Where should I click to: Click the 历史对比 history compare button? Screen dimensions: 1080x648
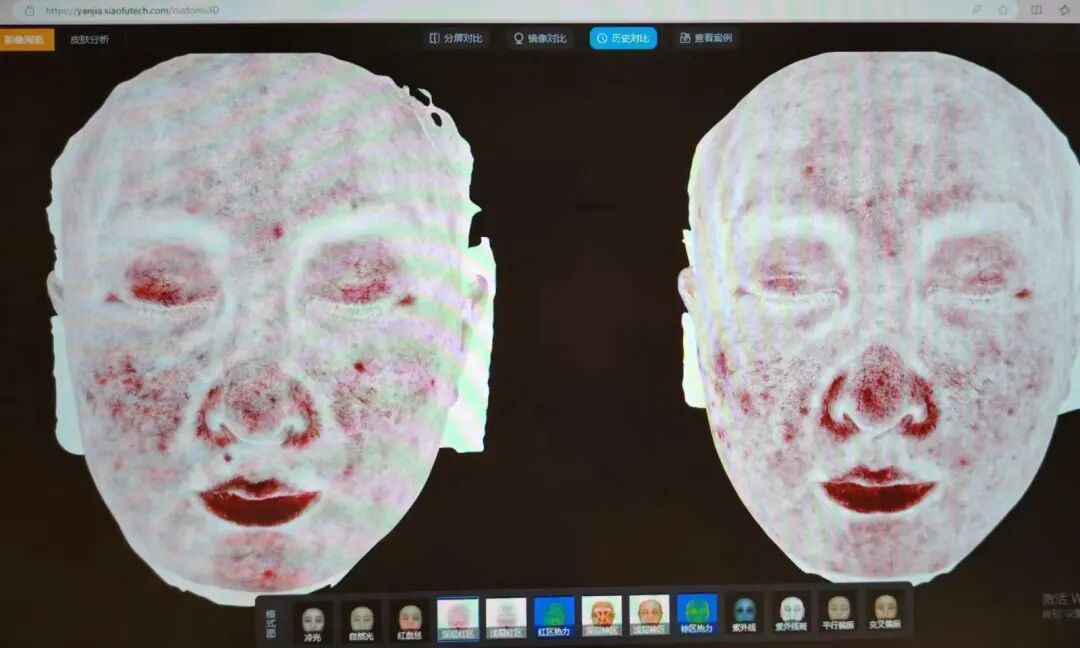point(623,38)
